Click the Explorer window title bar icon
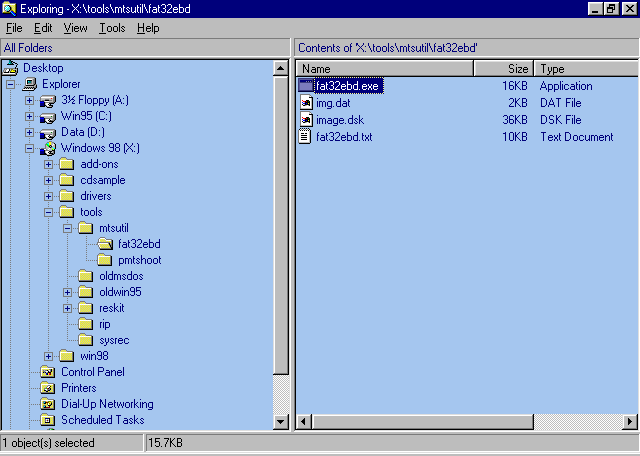Viewport: 640px width, 456px height. point(9,8)
